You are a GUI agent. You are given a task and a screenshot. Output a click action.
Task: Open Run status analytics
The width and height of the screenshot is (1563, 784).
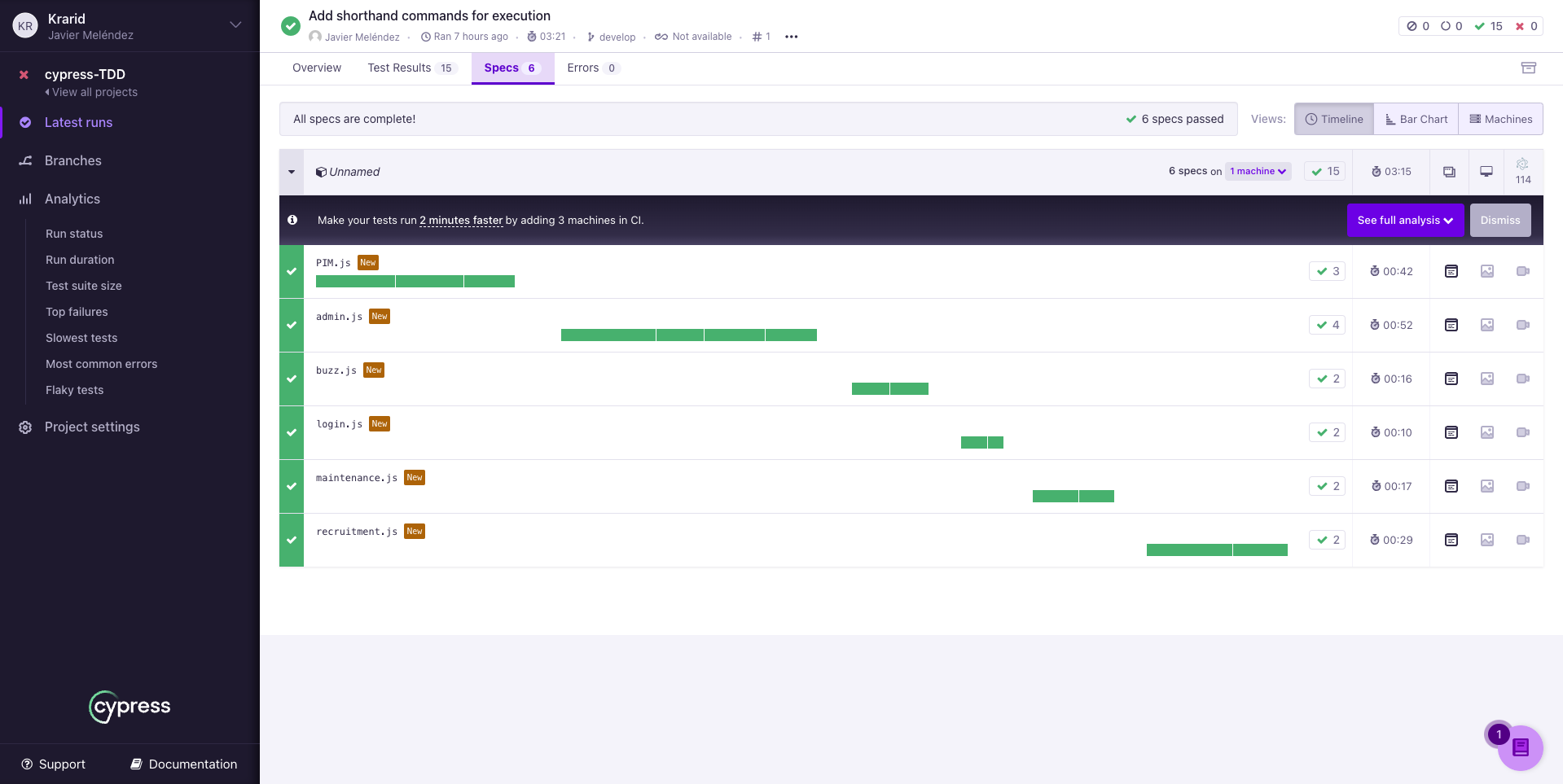(x=74, y=234)
